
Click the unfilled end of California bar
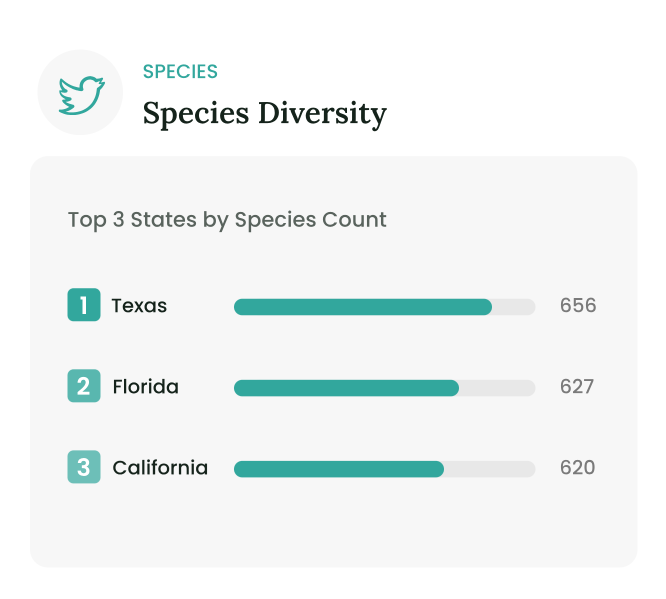coord(490,469)
